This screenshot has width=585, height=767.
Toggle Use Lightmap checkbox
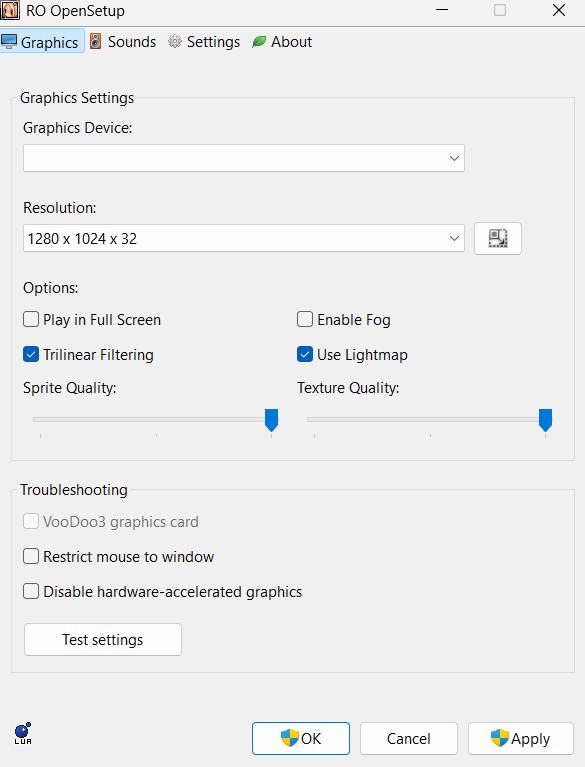pos(305,354)
